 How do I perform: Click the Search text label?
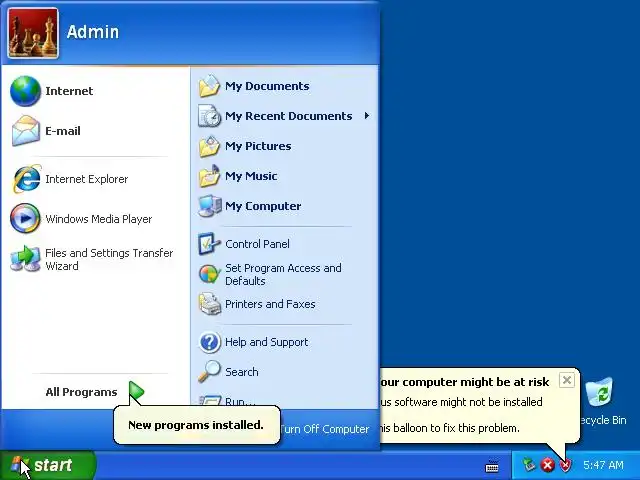coord(242,372)
